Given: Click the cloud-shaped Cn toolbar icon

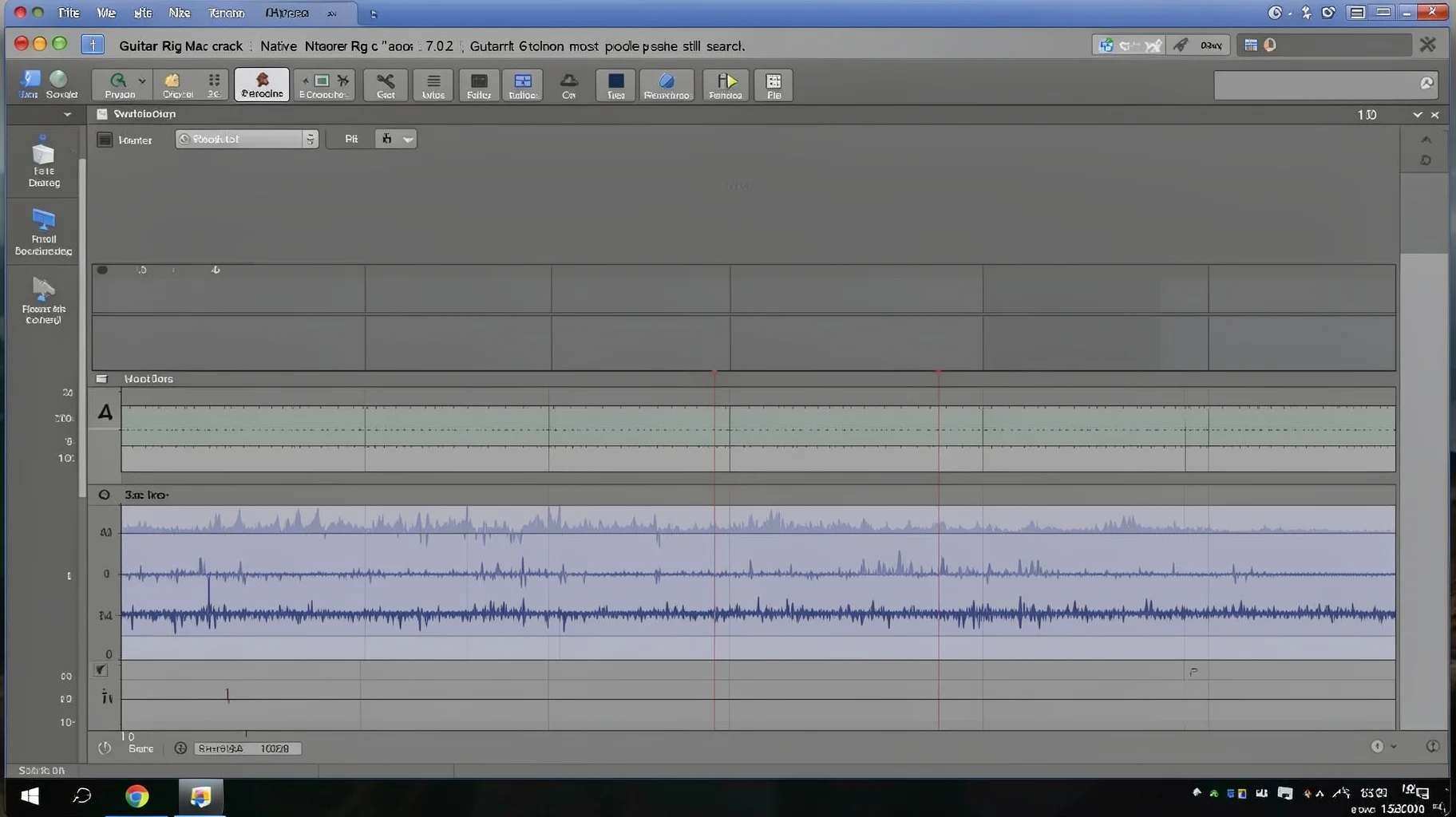Looking at the screenshot, I should tap(569, 85).
